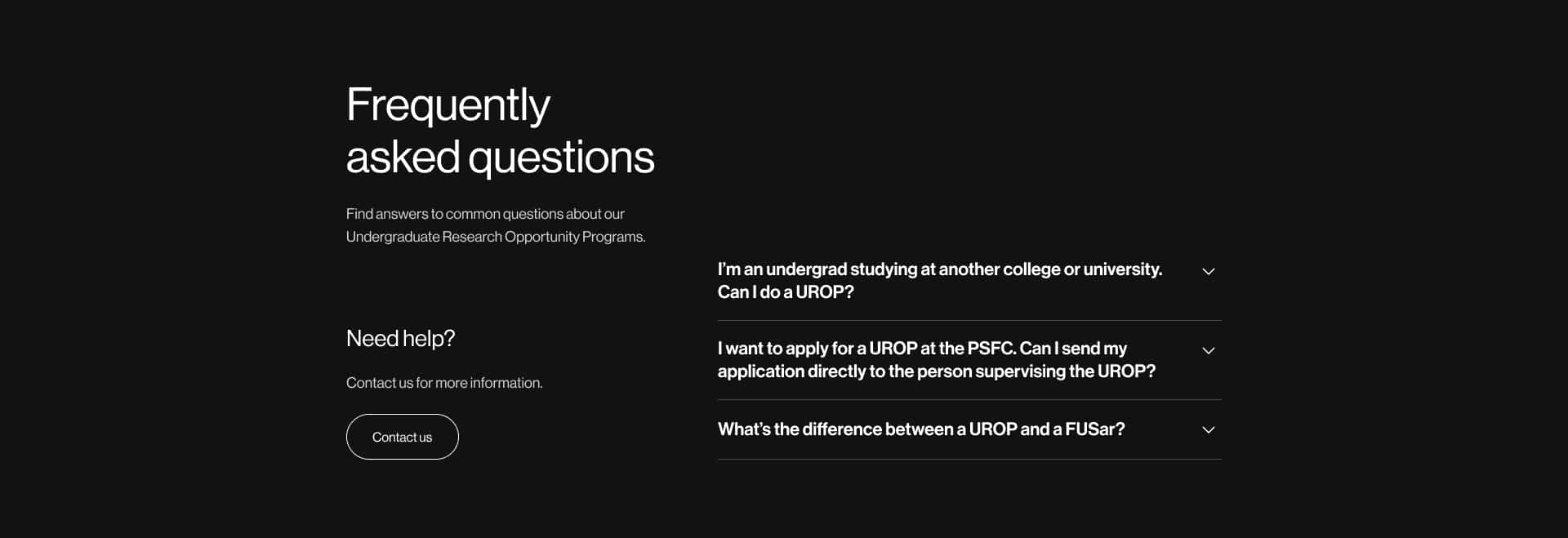
Task: Expand "What's the difference between a UROP and a FUSar?"
Action: coord(969,429)
